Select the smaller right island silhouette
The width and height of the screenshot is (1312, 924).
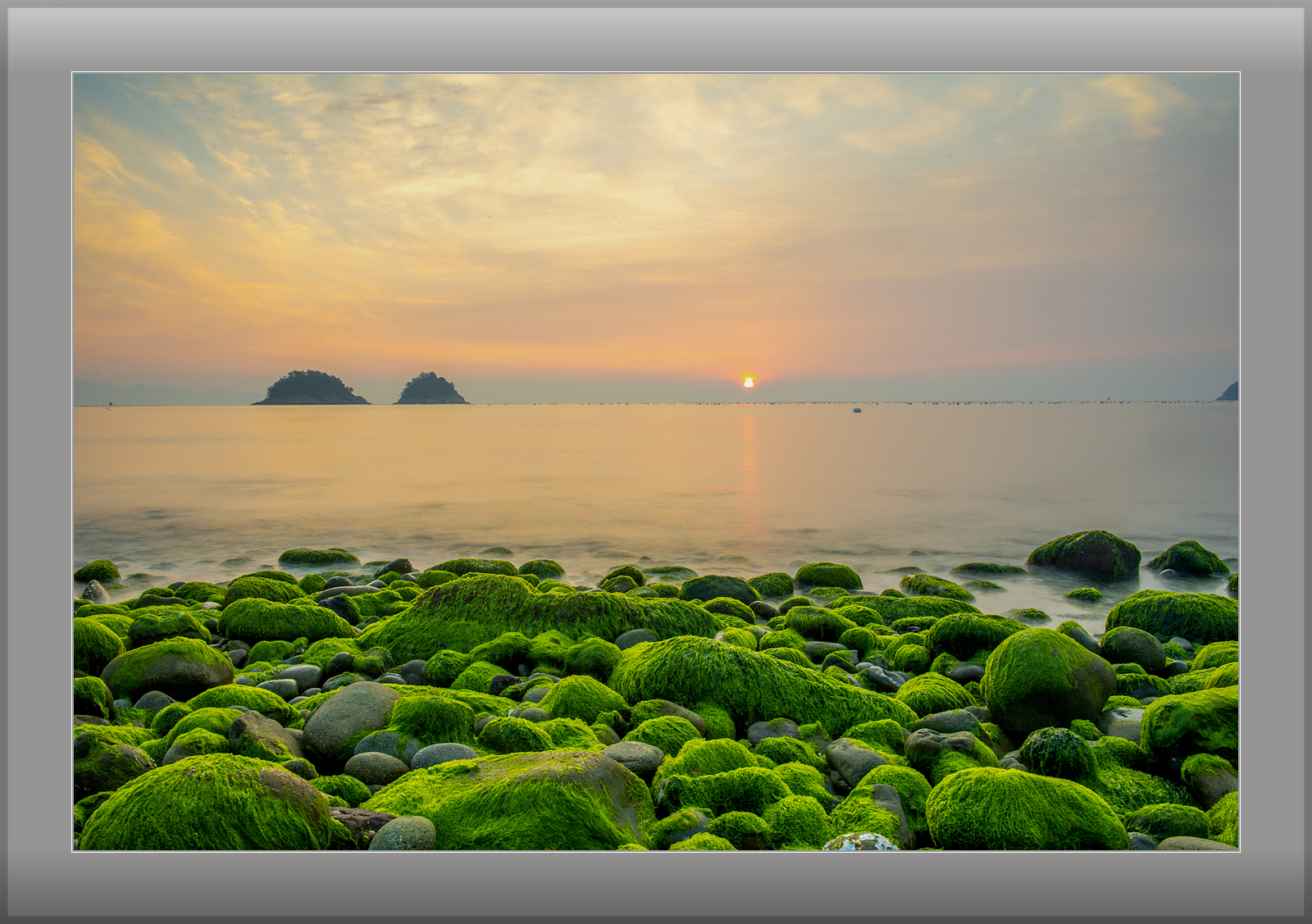[x=430, y=389]
